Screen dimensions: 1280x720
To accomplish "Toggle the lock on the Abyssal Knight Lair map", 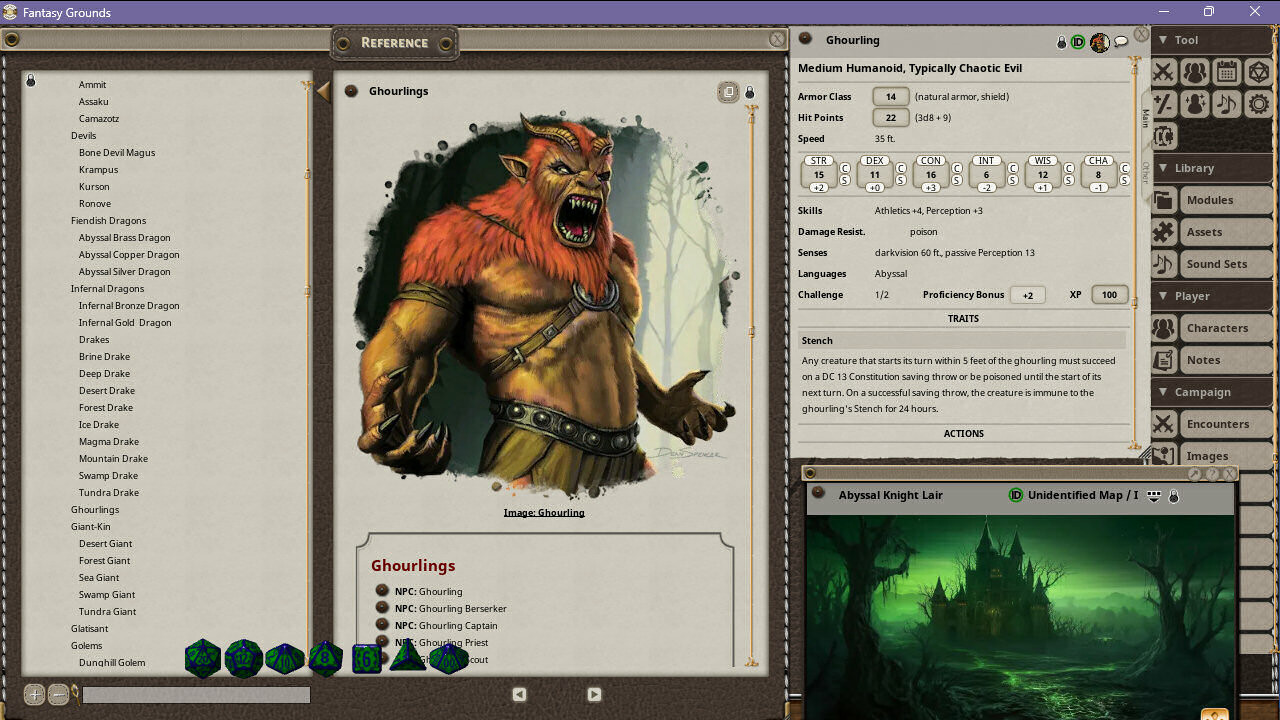I will point(1174,495).
